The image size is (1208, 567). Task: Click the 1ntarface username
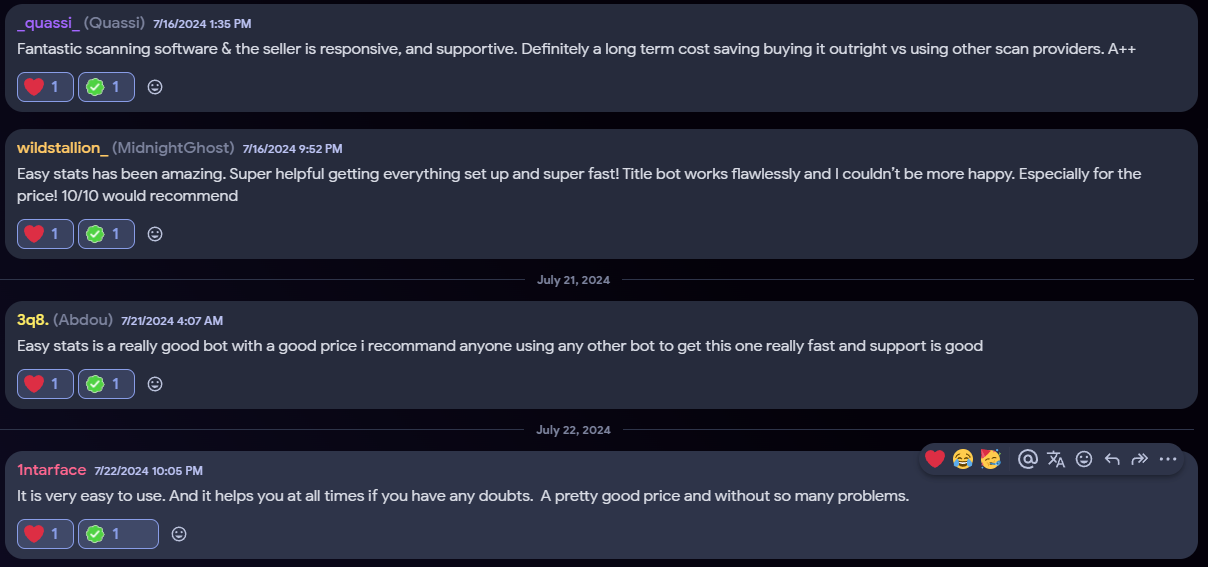pos(51,470)
